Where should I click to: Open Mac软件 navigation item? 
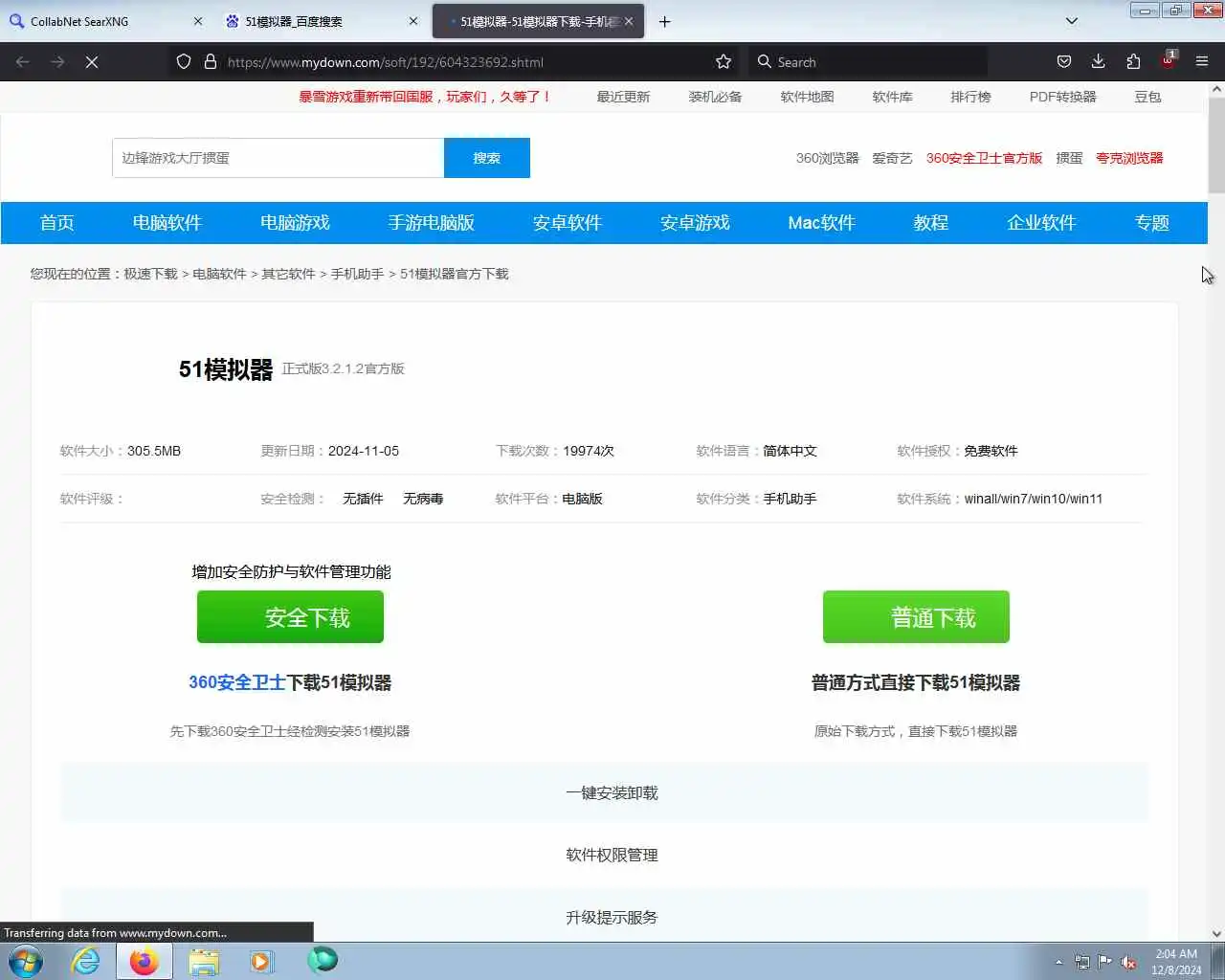coord(821,223)
